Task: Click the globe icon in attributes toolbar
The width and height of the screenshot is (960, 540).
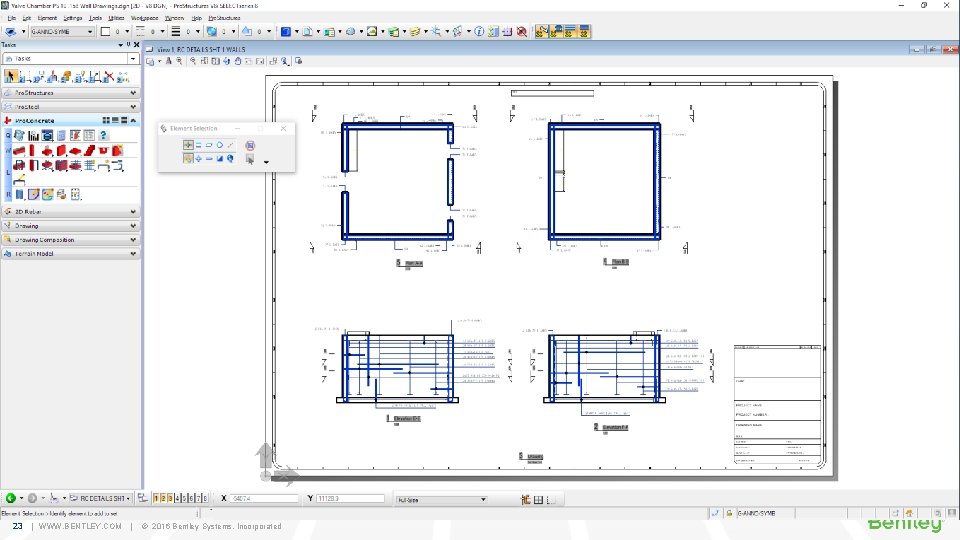Action: click(212, 31)
